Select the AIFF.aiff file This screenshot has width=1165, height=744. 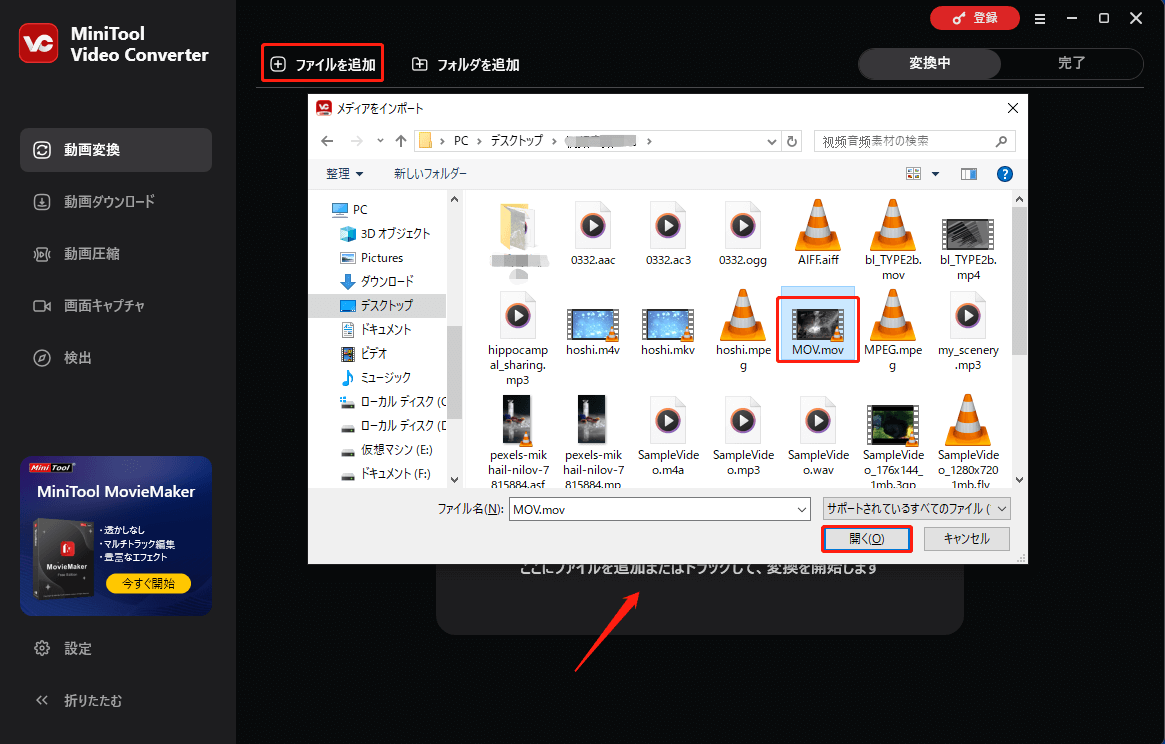tap(818, 234)
